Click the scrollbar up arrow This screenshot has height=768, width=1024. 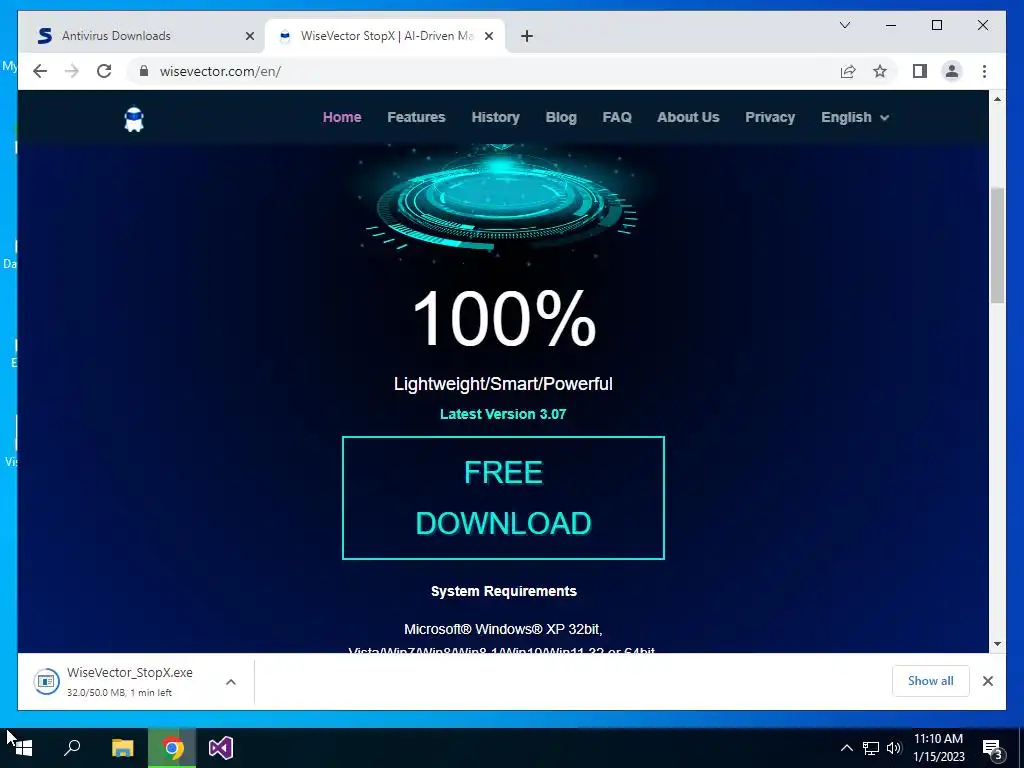tap(997, 99)
